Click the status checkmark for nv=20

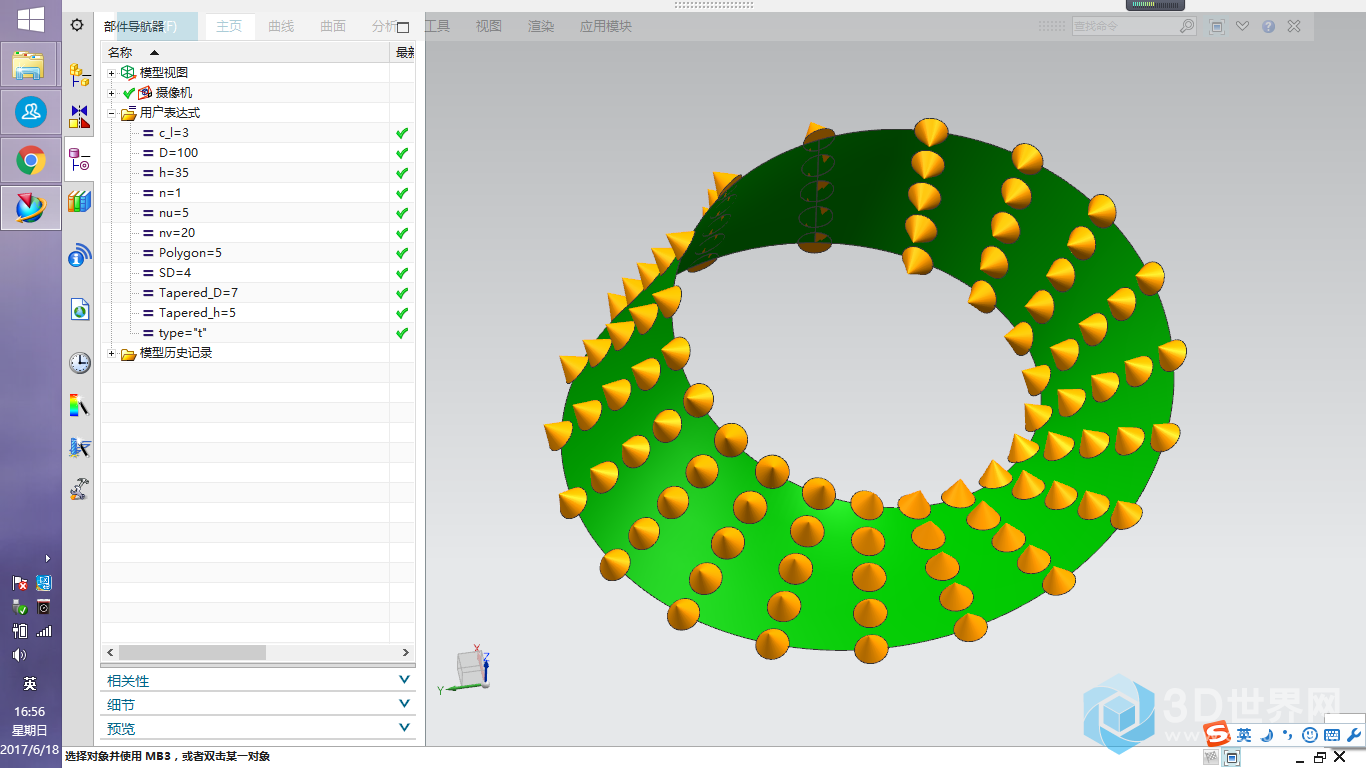[402, 233]
